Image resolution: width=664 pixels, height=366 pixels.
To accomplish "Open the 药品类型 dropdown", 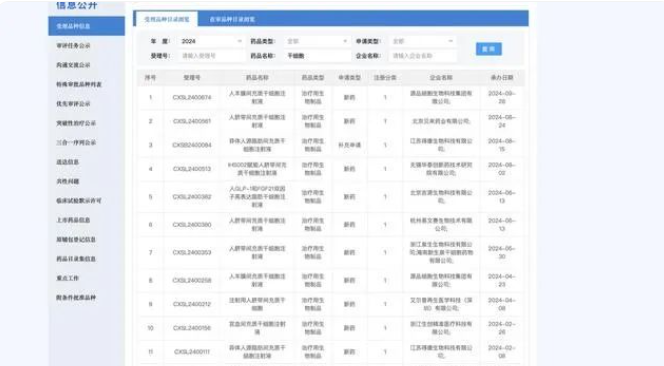I will (317, 41).
